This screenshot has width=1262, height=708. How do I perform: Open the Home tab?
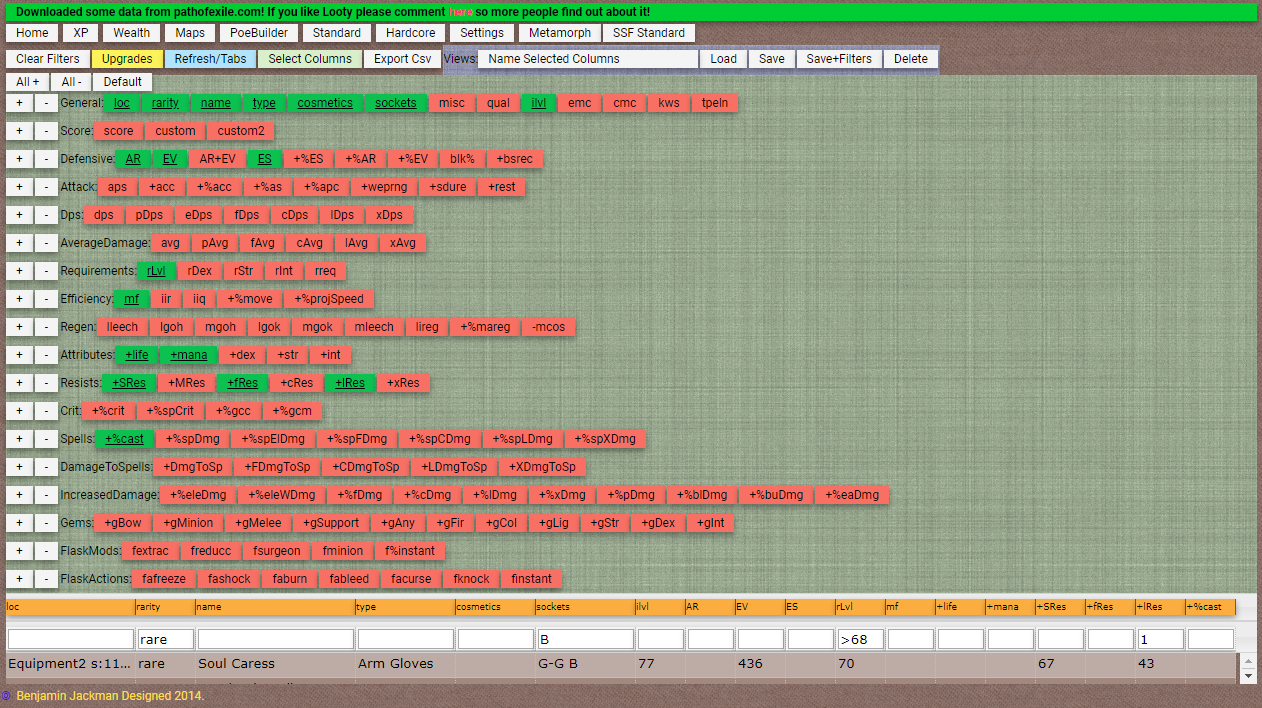point(32,33)
